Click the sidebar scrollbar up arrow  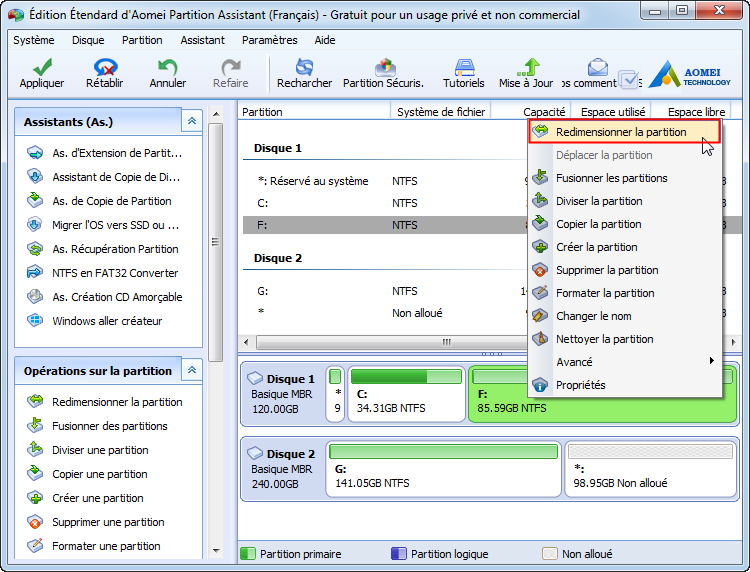[x=216, y=114]
